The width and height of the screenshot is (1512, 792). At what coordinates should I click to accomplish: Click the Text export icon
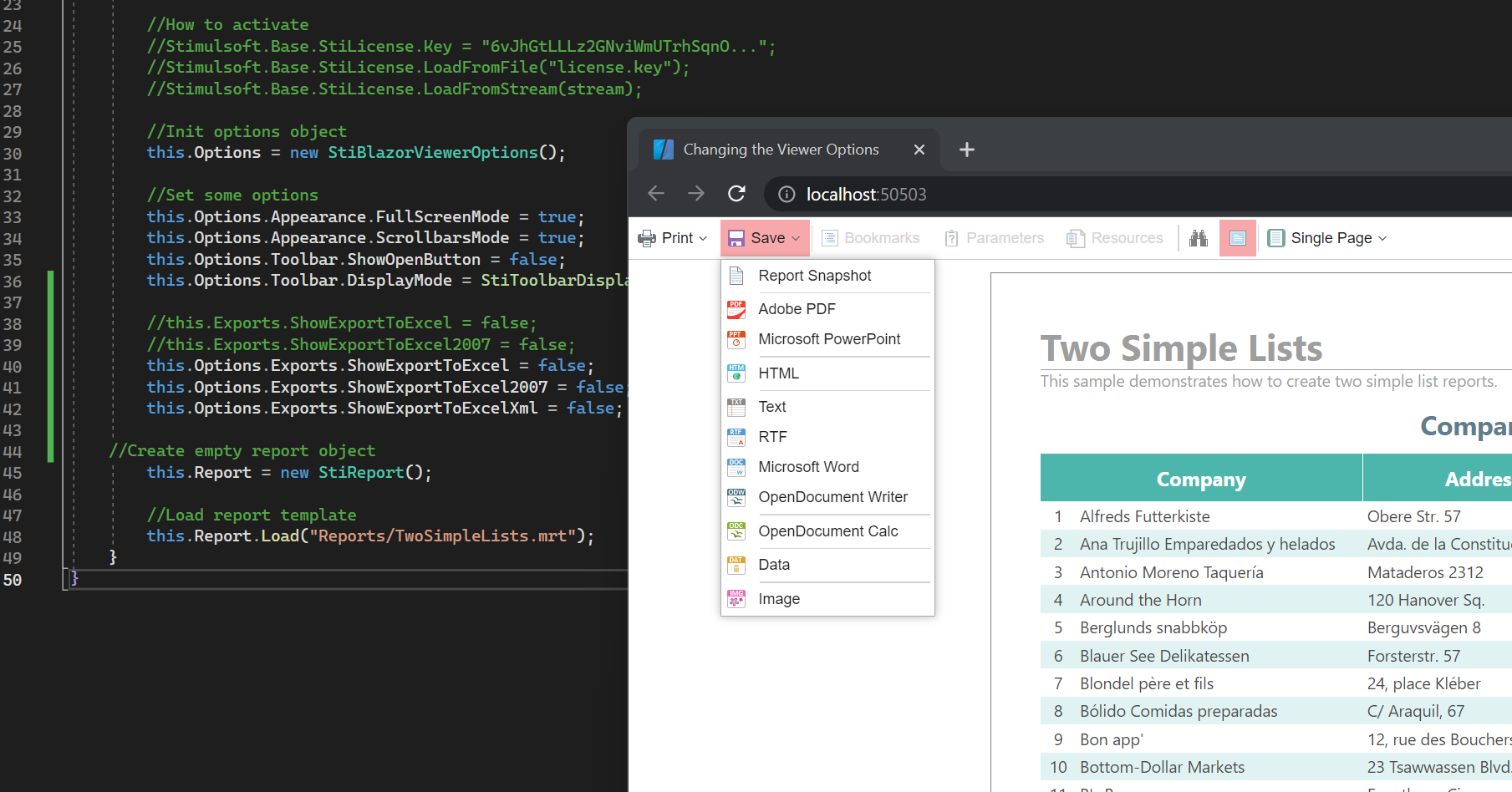click(736, 407)
